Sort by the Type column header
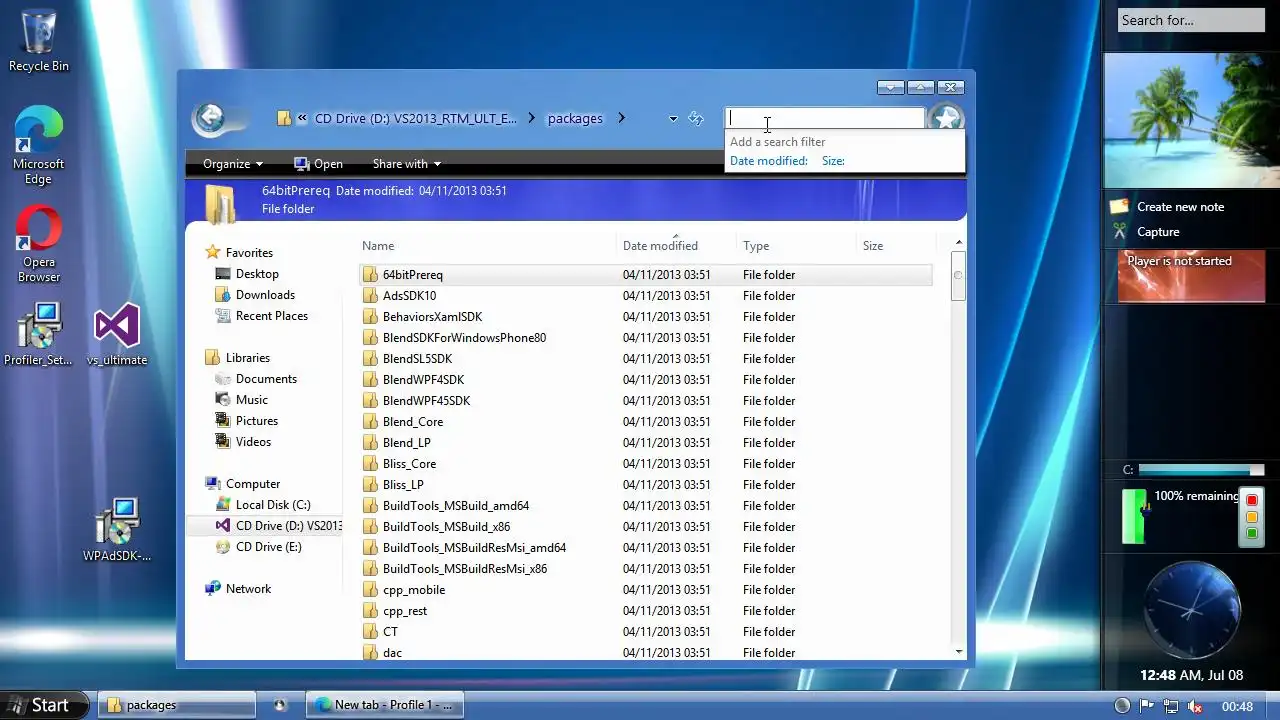 (797, 246)
